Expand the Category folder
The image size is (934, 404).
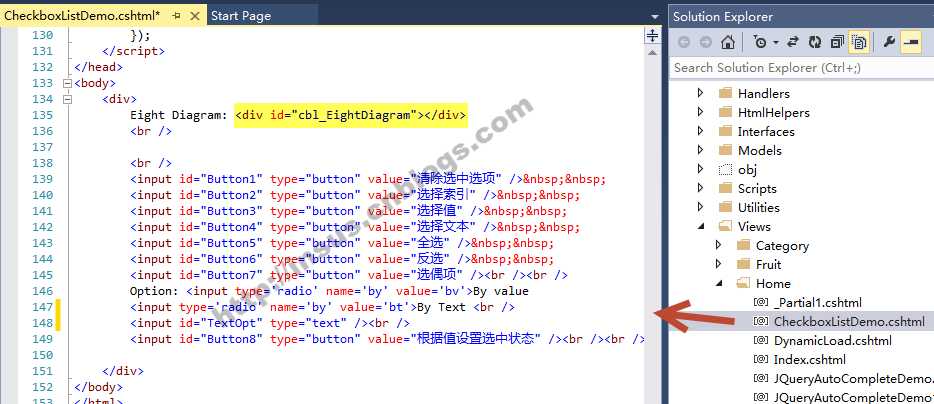point(720,245)
